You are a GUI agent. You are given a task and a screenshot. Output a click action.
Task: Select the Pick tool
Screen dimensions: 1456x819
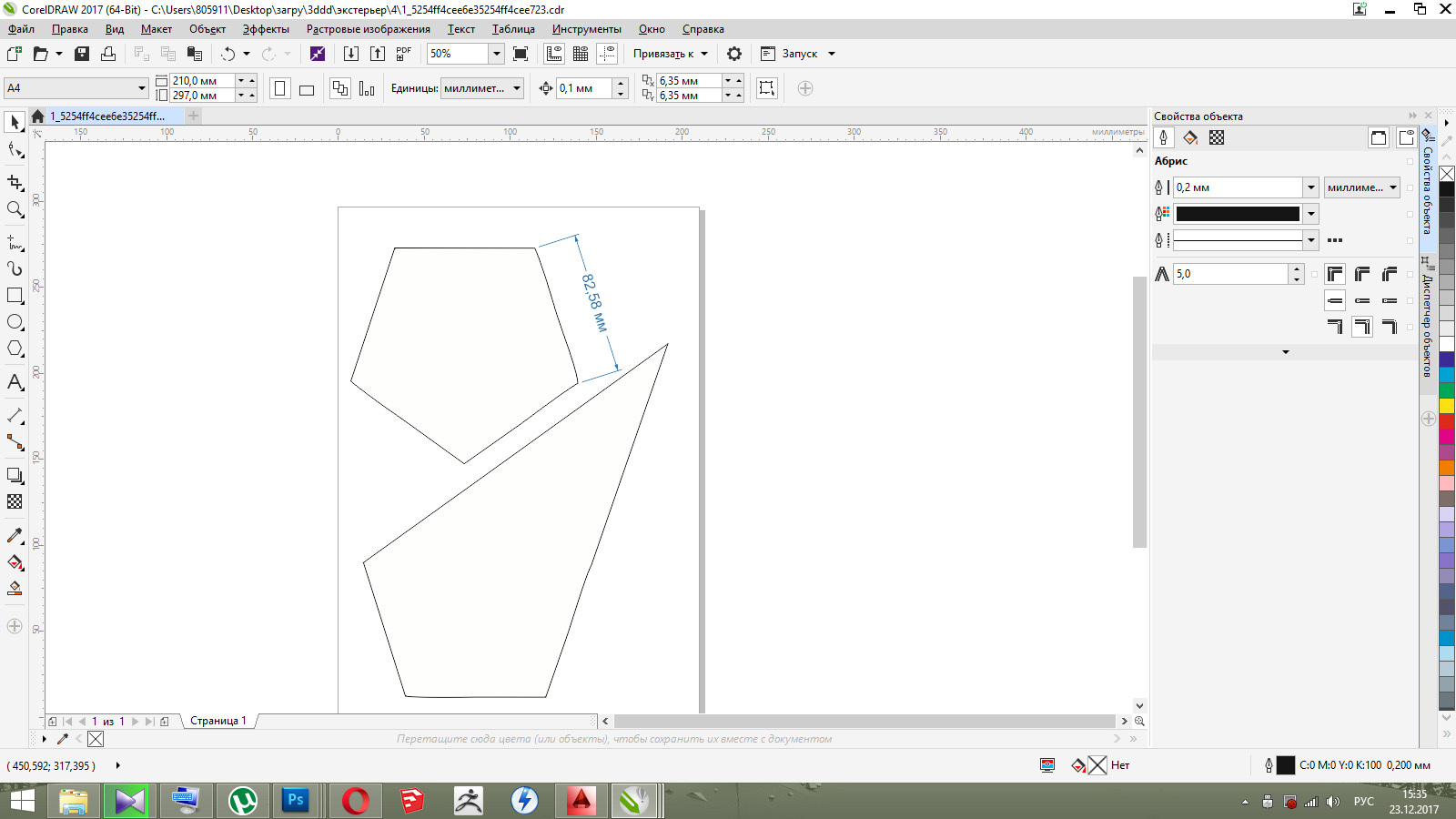click(15, 122)
